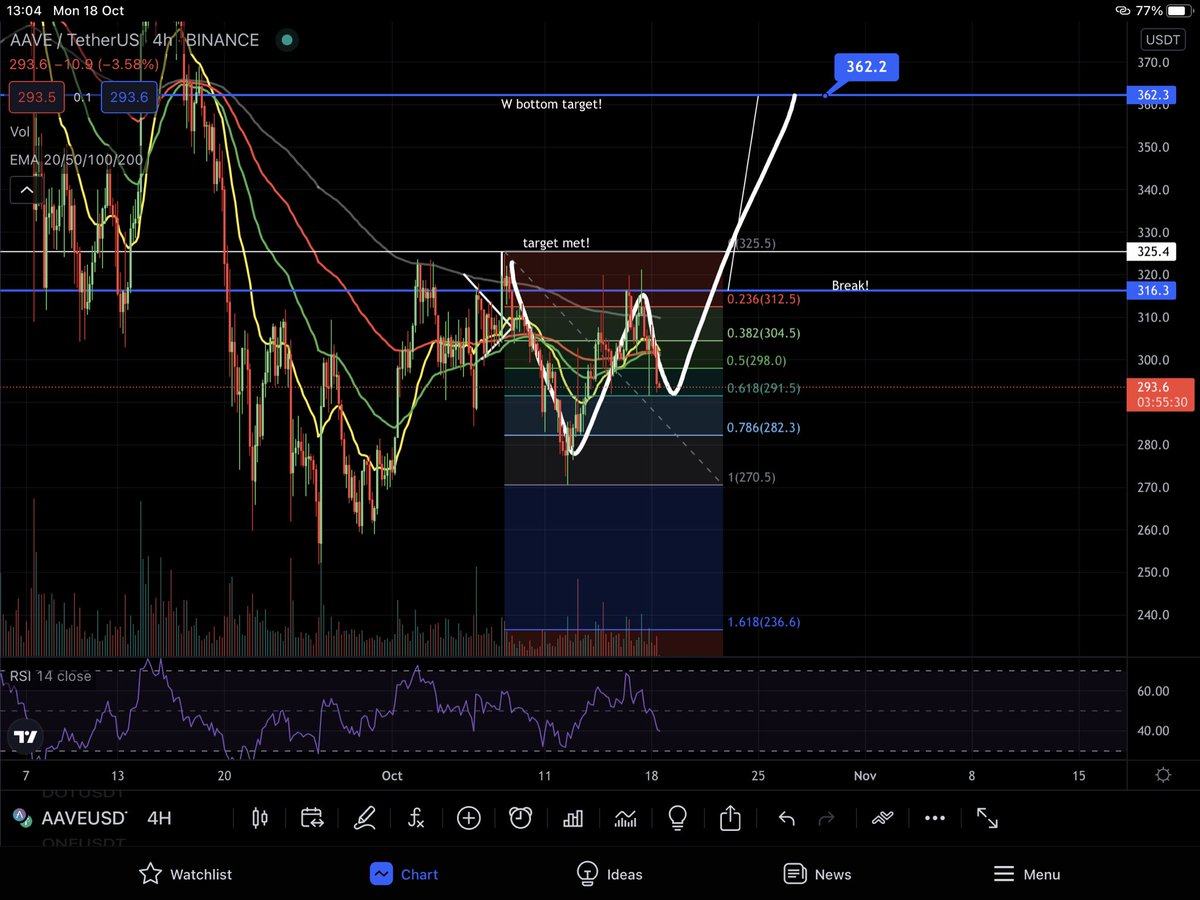Tap the Oct date on time axis

tap(392, 775)
